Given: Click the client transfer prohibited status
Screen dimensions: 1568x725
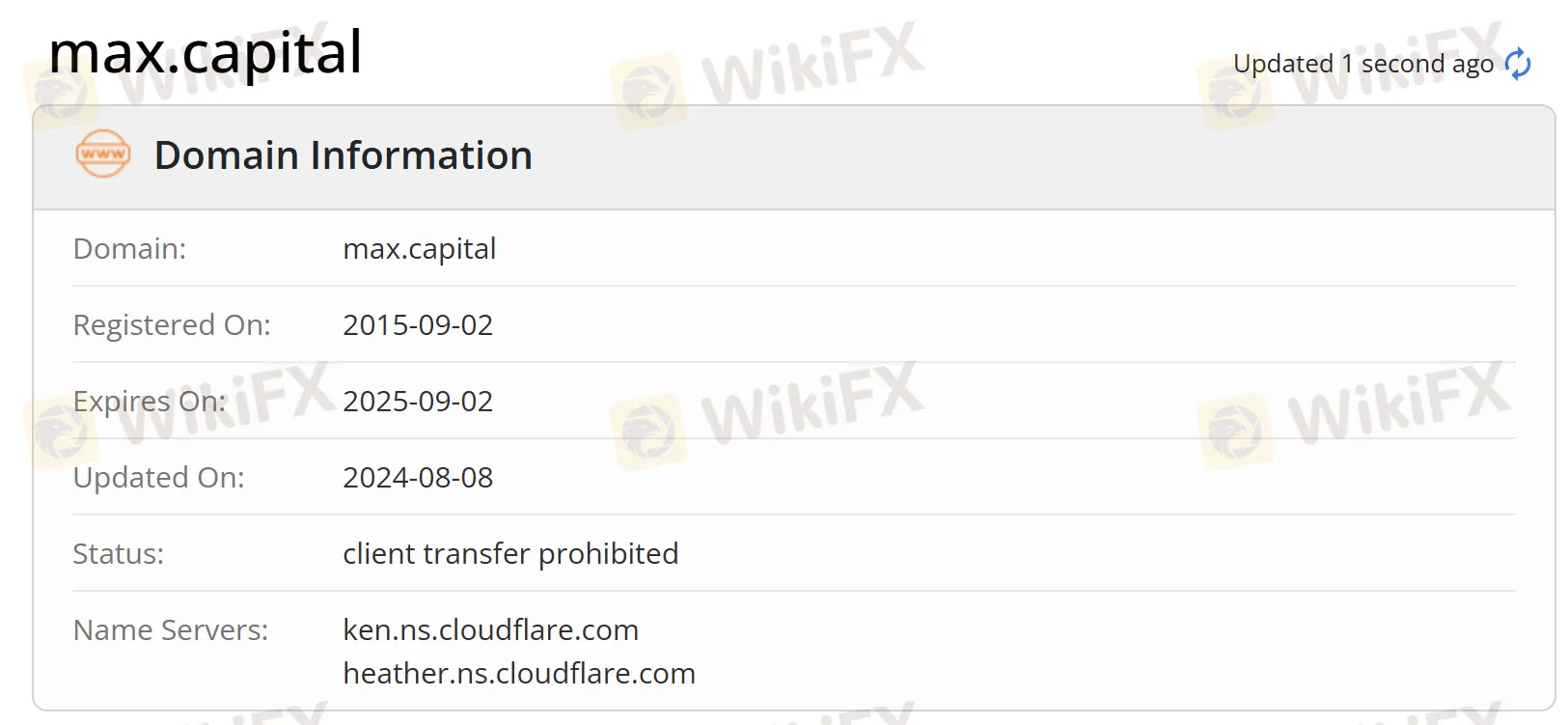Looking at the screenshot, I should tap(511, 554).
